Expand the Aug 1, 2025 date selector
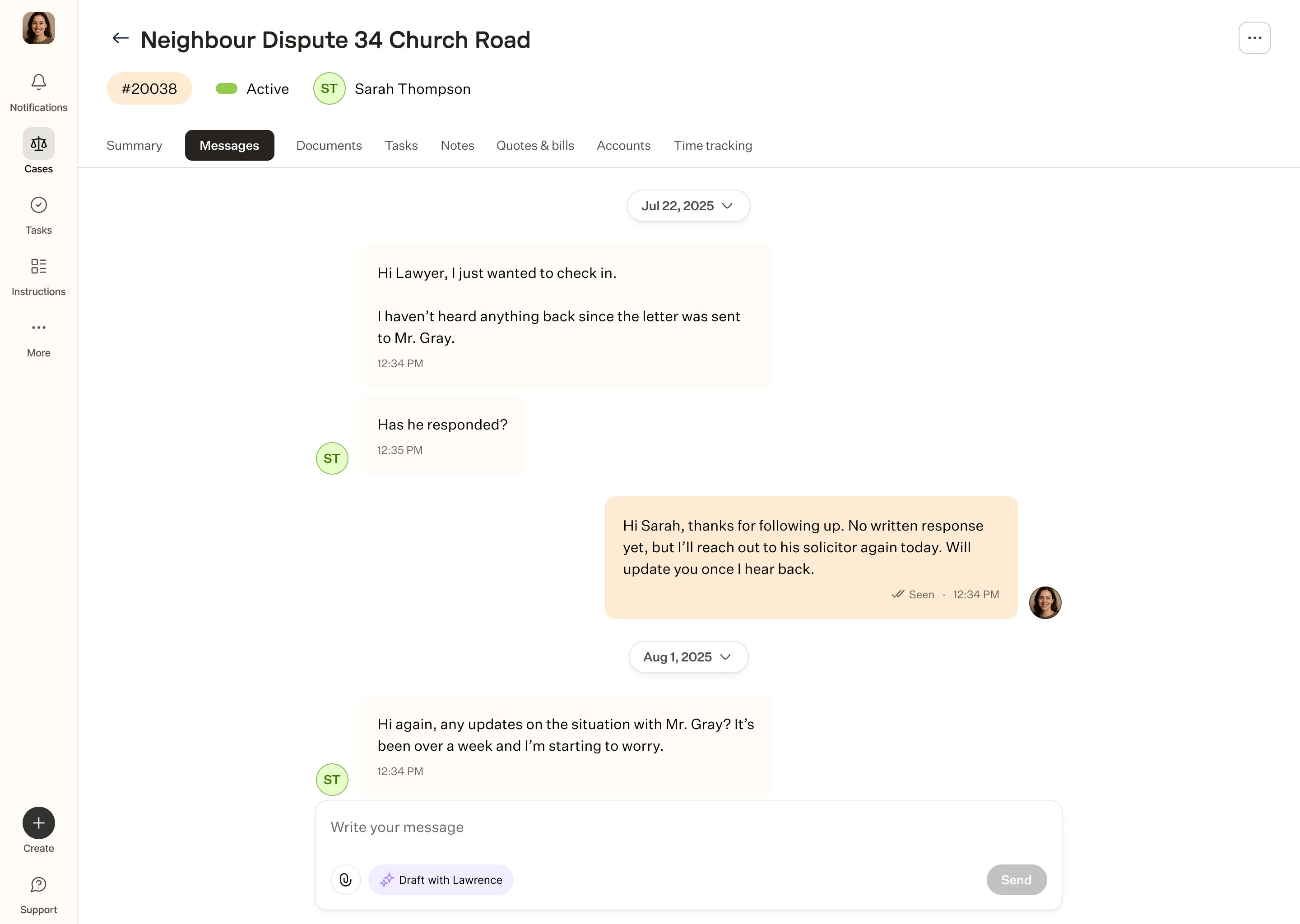The width and height of the screenshot is (1300, 924). tap(688, 657)
